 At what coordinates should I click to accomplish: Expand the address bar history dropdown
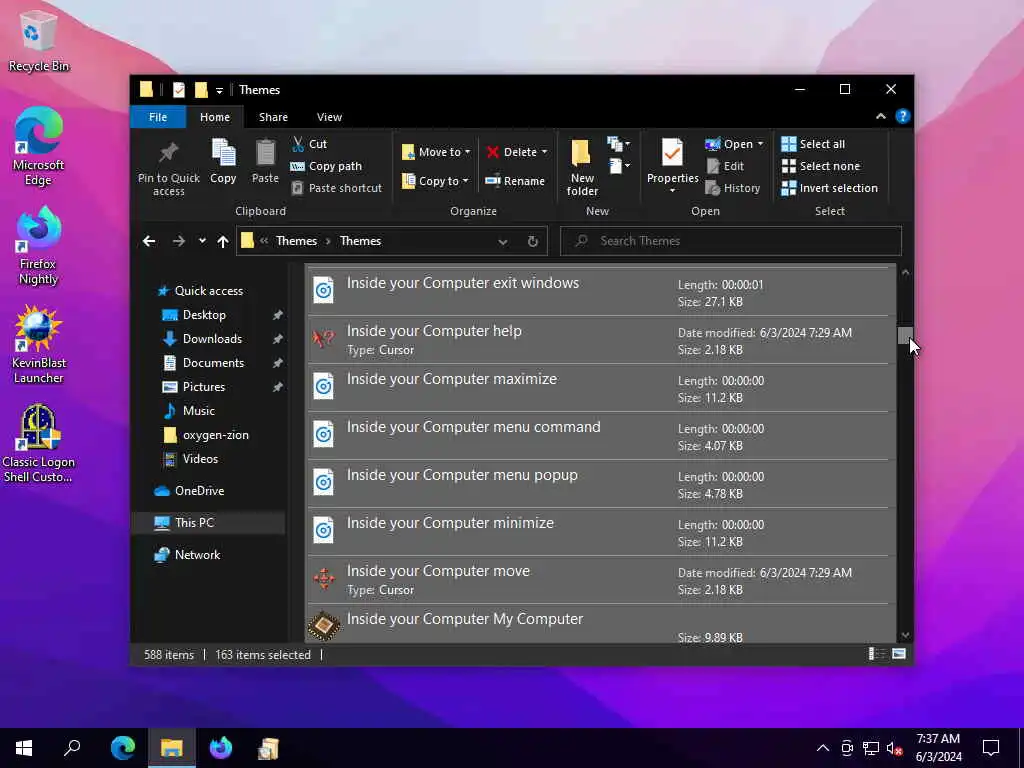click(x=503, y=242)
